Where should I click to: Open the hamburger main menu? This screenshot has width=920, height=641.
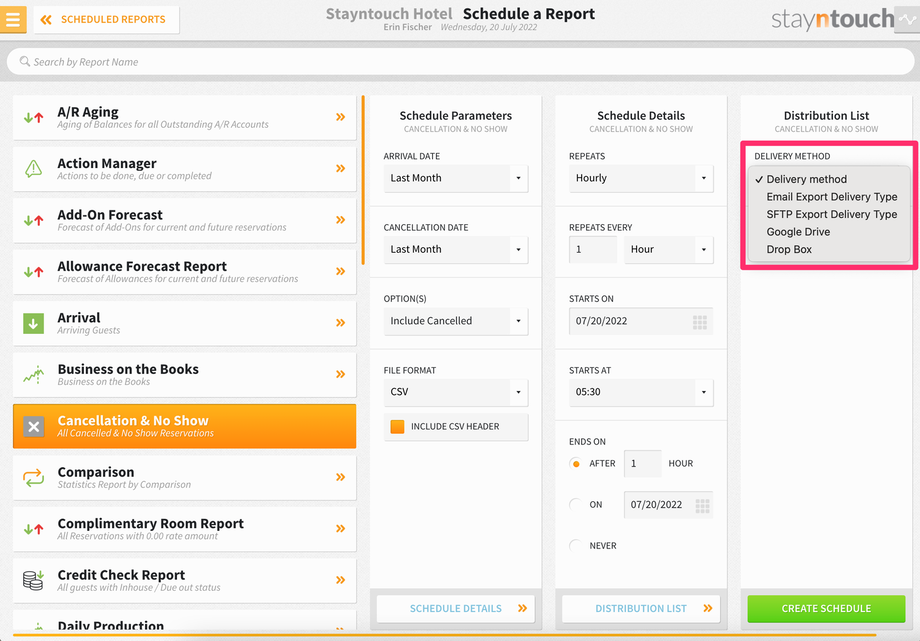point(13,19)
